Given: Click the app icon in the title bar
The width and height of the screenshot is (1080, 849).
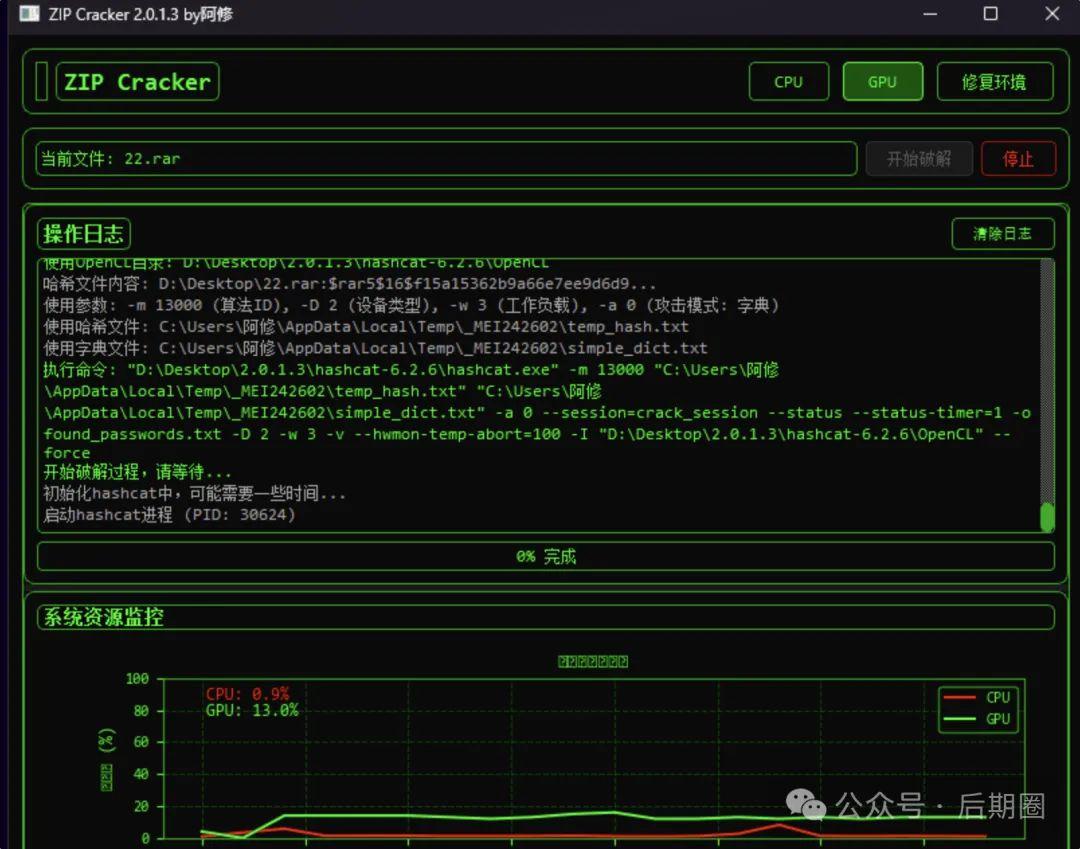Looking at the screenshot, I should (30, 14).
